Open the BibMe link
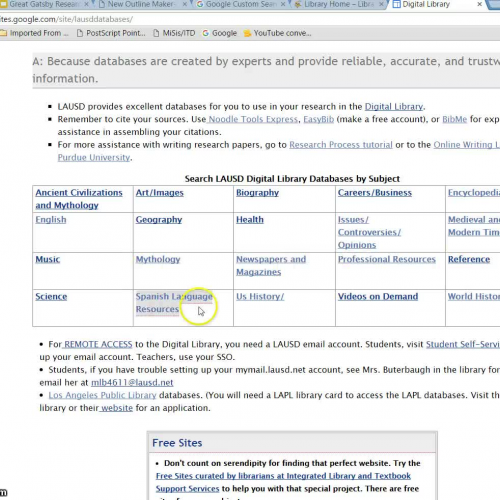 pyautogui.click(x=454, y=119)
